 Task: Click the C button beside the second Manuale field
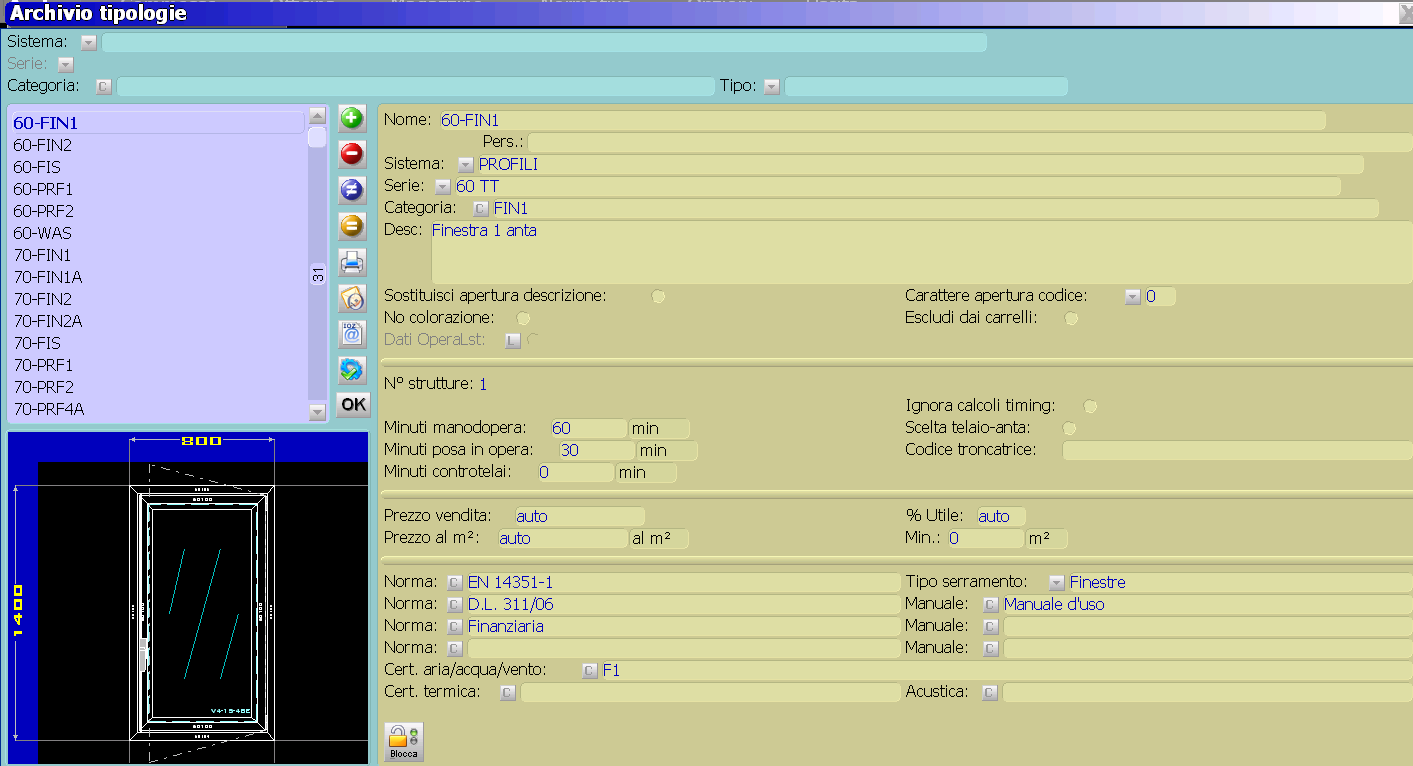(990, 627)
